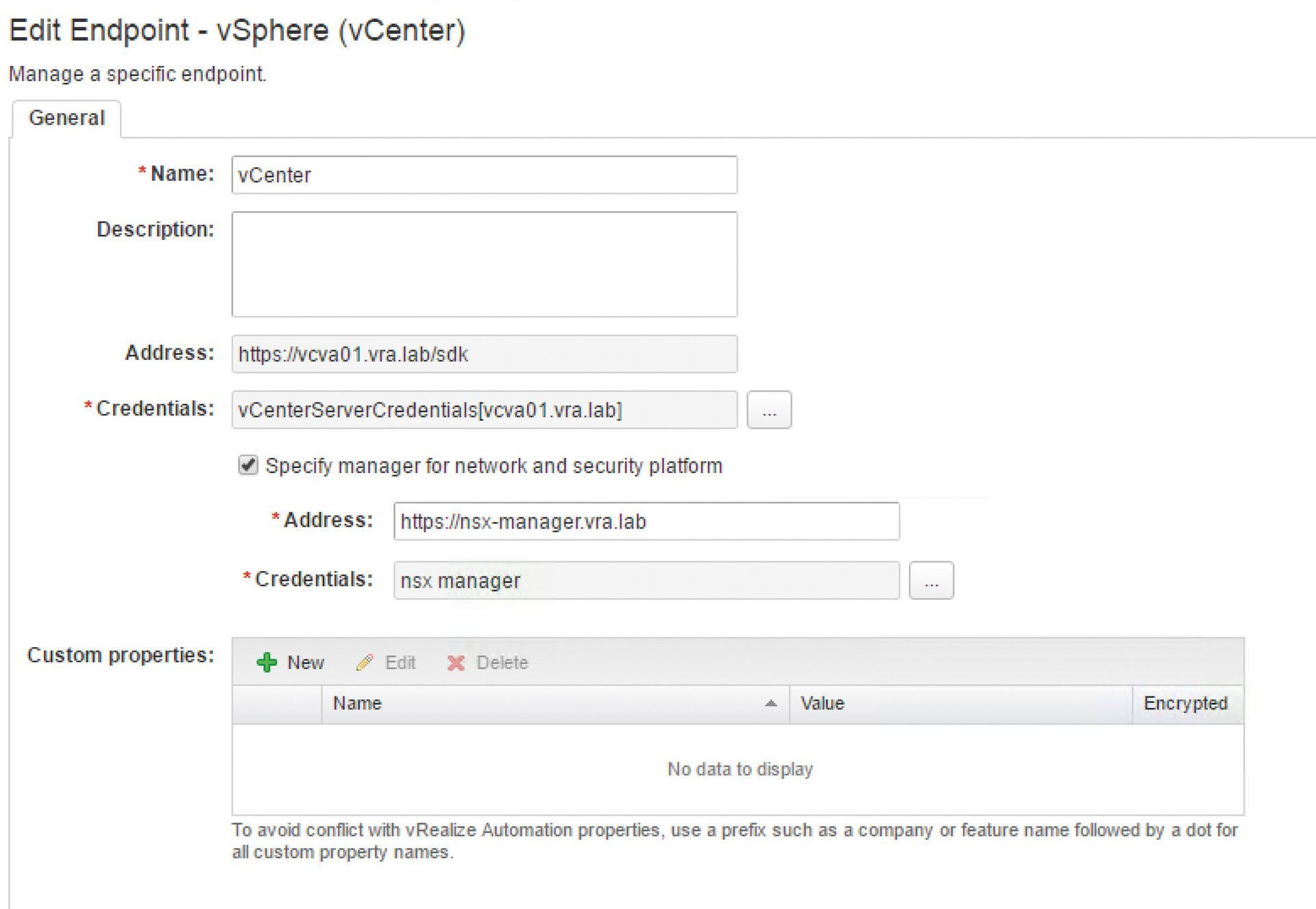This screenshot has height=909, width=1316.
Task: Open the vCenterServerCredentials picker dialog
Action: [x=769, y=410]
